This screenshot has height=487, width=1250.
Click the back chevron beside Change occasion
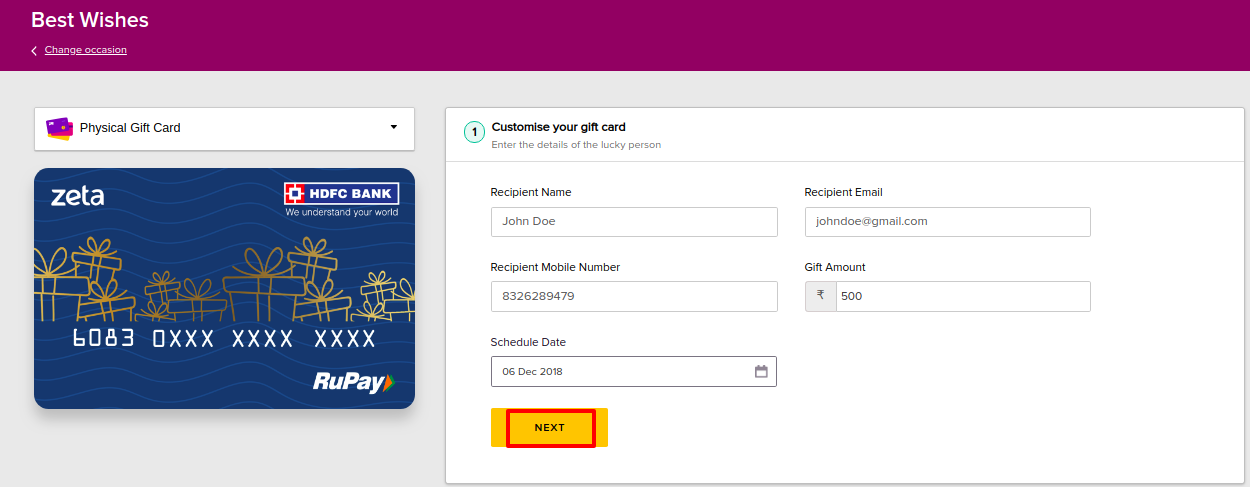click(34, 50)
